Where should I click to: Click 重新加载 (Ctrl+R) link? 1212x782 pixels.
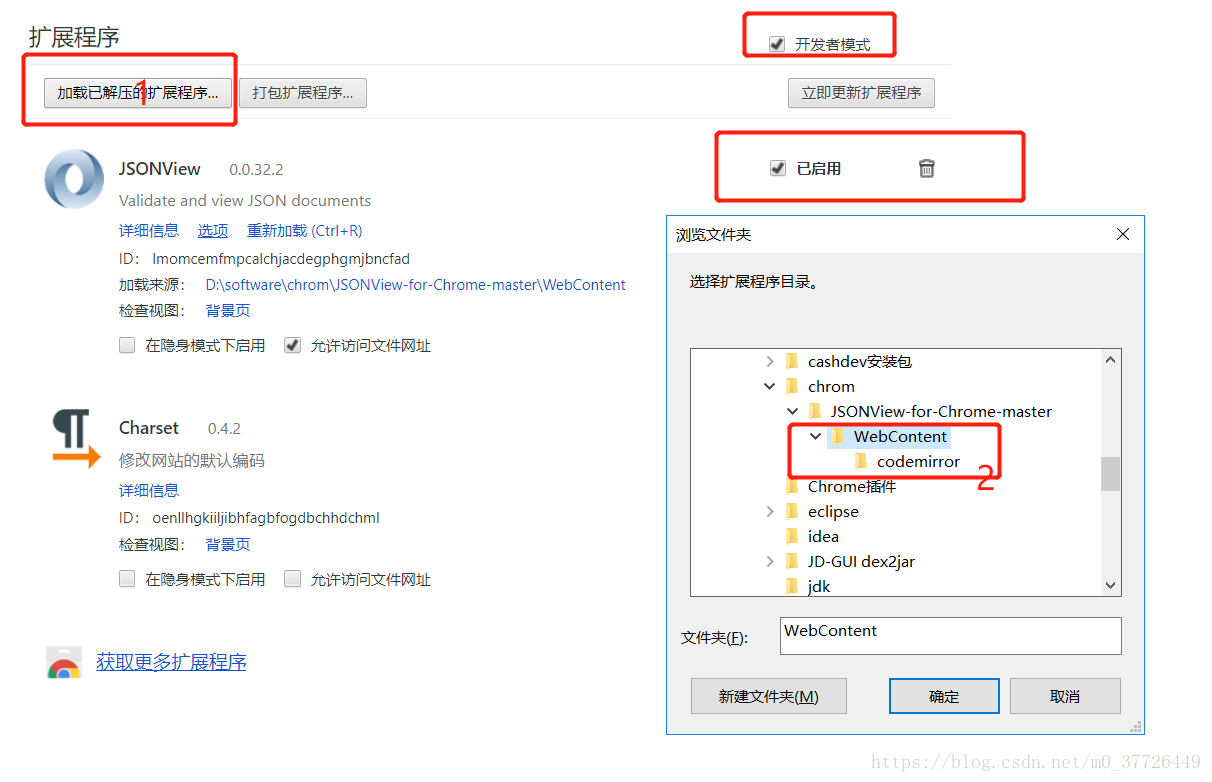305,230
